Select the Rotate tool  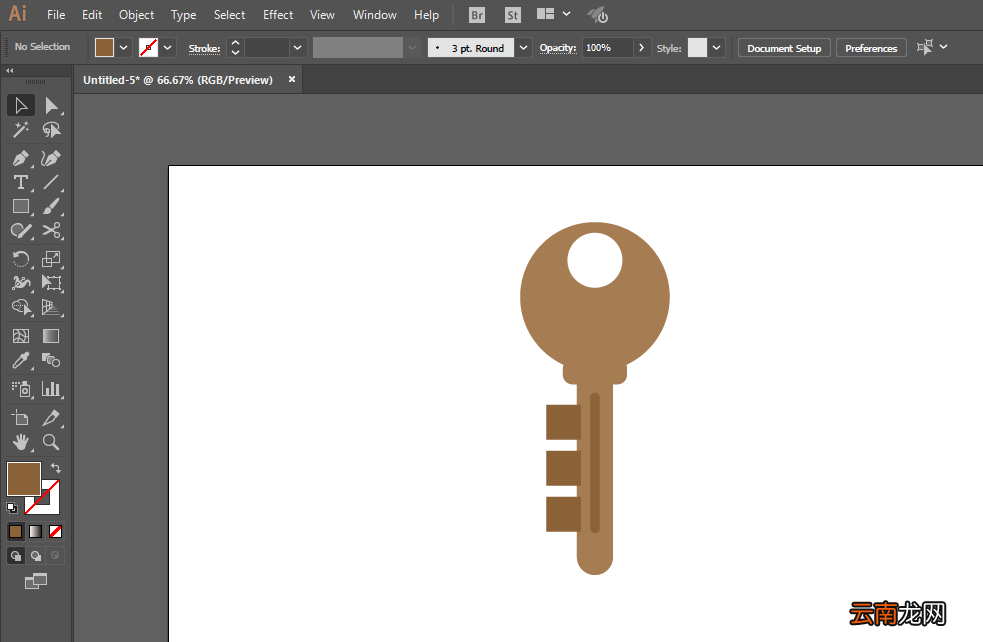pyautogui.click(x=21, y=259)
